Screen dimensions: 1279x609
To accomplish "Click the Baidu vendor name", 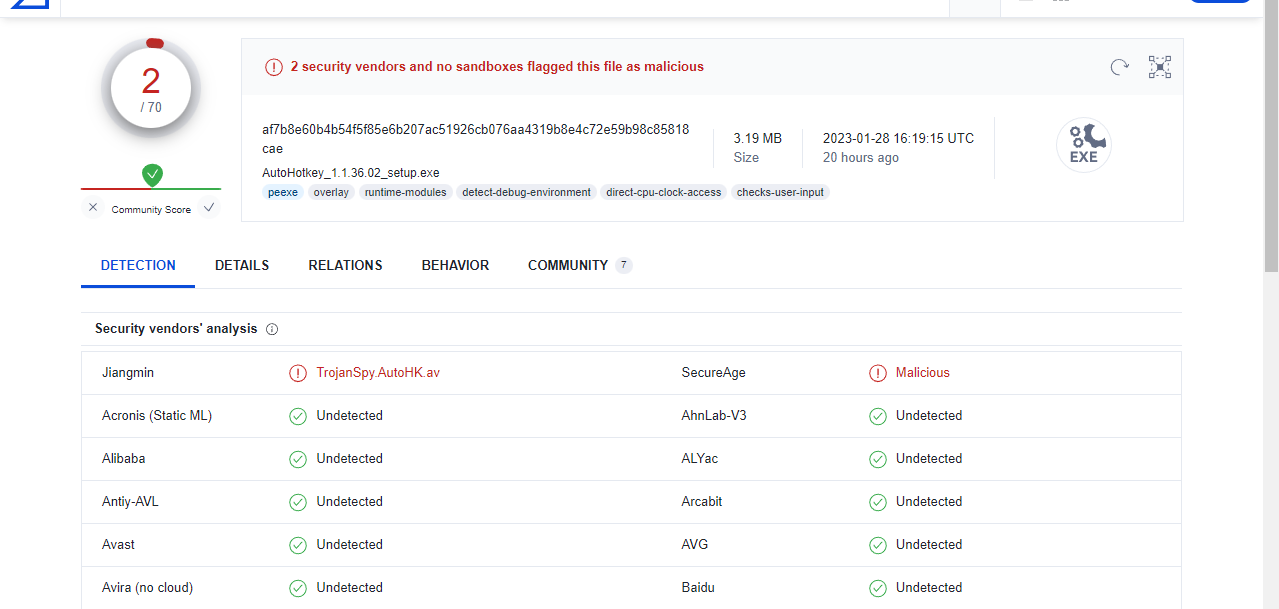I will click(x=698, y=587).
